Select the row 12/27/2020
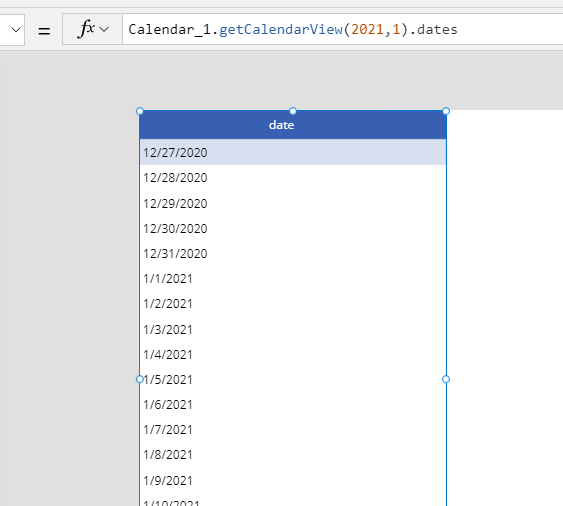The width and height of the screenshot is (563, 506). click(293, 152)
